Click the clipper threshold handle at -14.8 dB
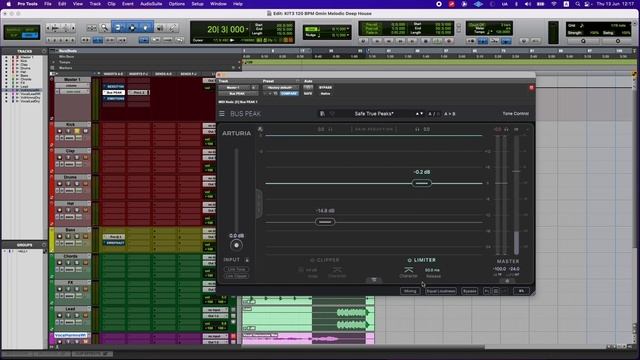The height and width of the screenshot is (360, 640). point(325,222)
